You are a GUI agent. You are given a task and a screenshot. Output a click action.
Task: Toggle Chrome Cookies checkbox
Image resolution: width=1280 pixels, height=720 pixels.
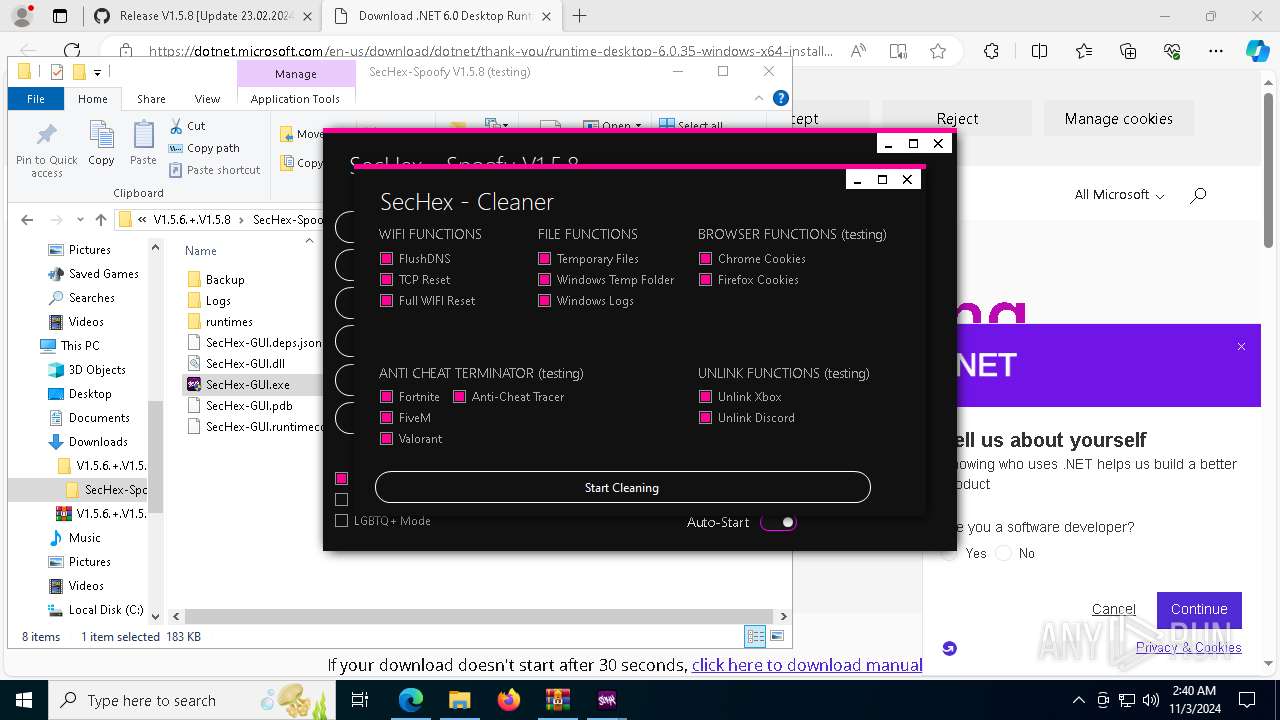pos(706,259)
